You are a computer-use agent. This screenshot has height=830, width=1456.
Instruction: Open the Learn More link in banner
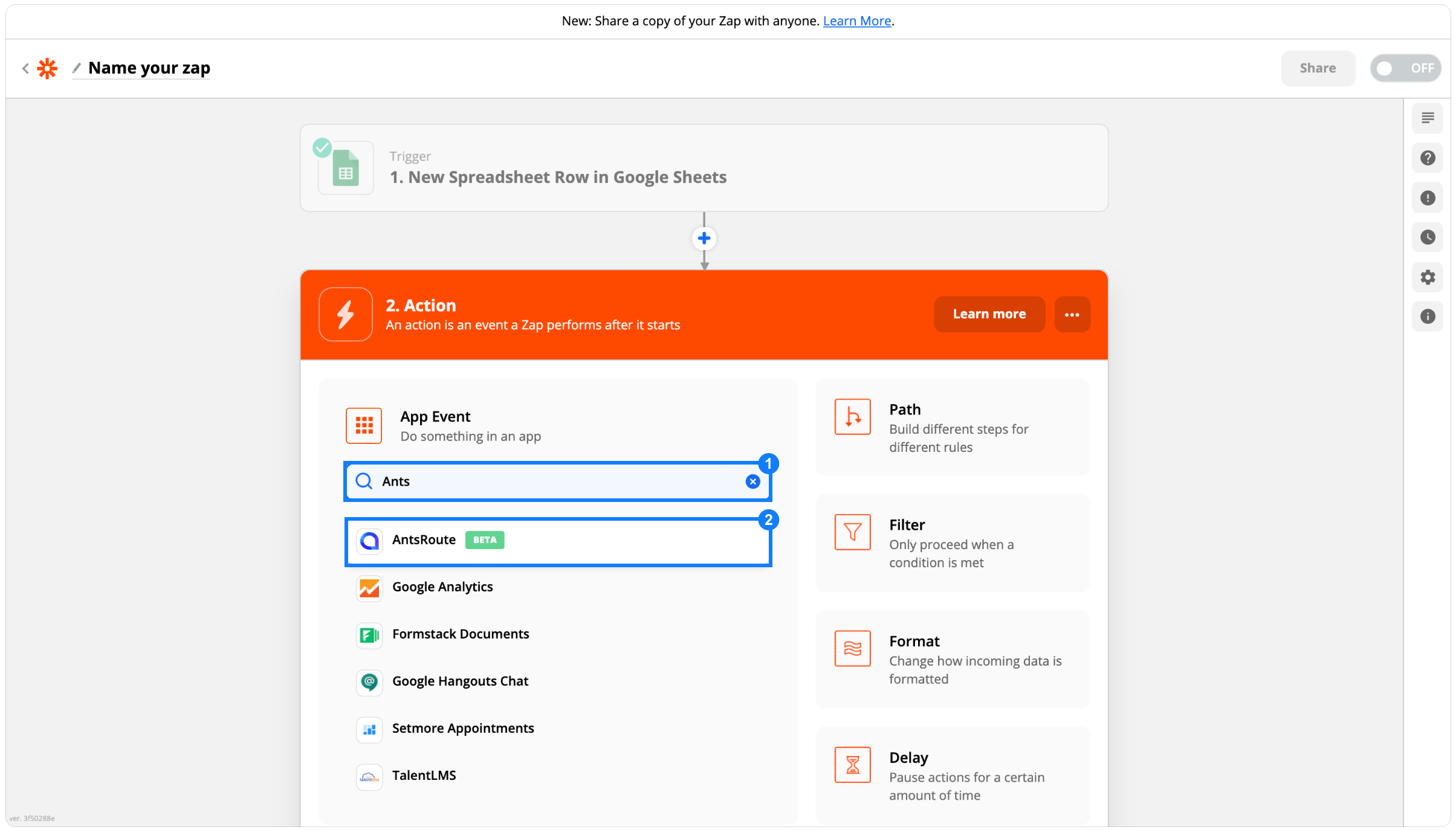pyautogui.click(x=857, y=21)
